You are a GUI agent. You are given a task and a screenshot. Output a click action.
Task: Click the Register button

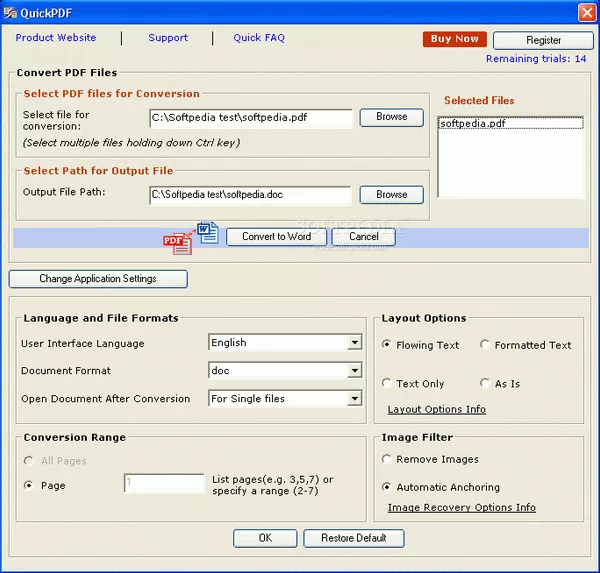pos(543,40)
